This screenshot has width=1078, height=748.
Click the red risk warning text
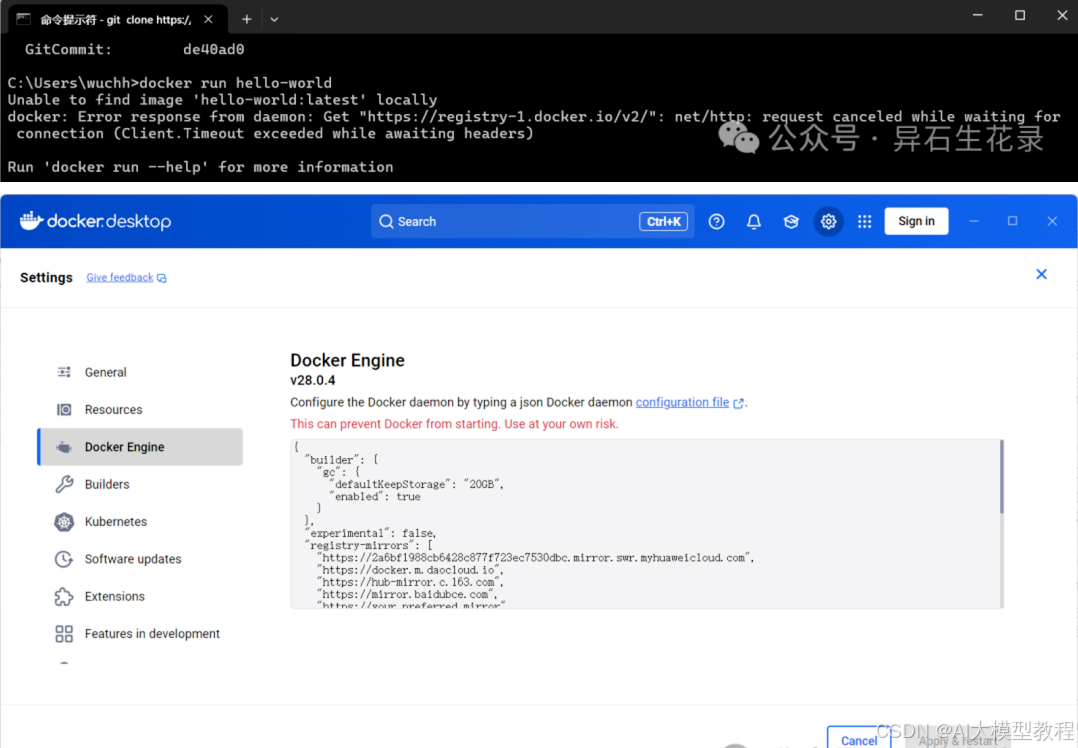tap(454, 424)
